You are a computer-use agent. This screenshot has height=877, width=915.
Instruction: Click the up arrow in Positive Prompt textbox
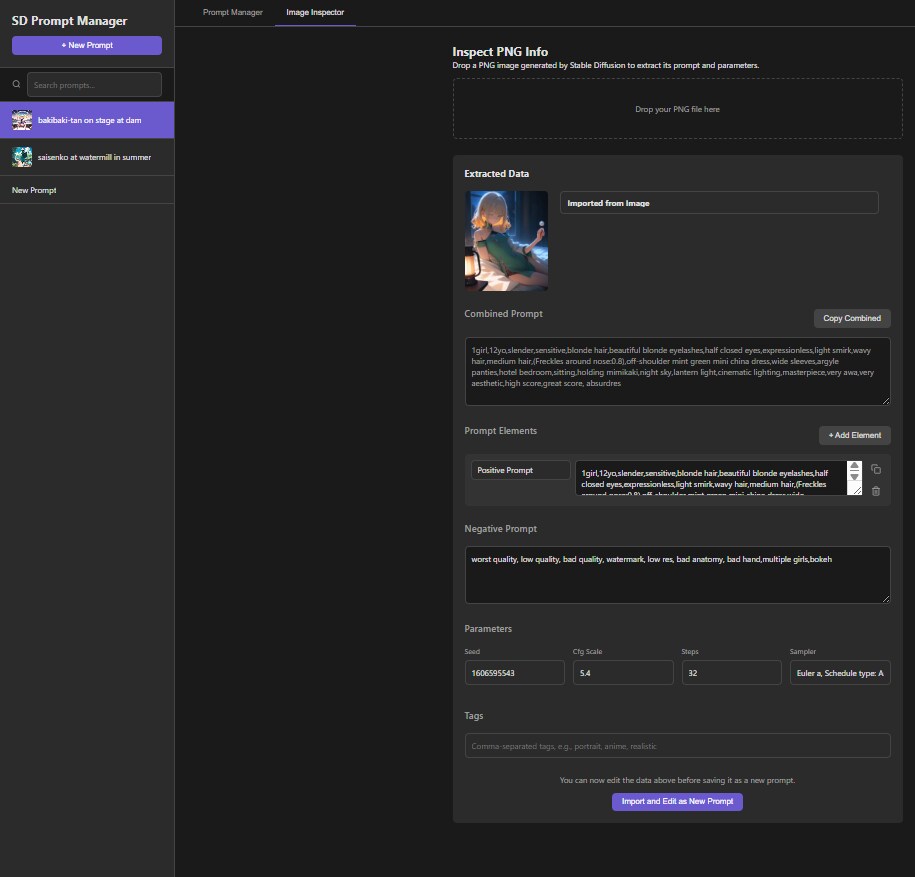coord(854,466)
